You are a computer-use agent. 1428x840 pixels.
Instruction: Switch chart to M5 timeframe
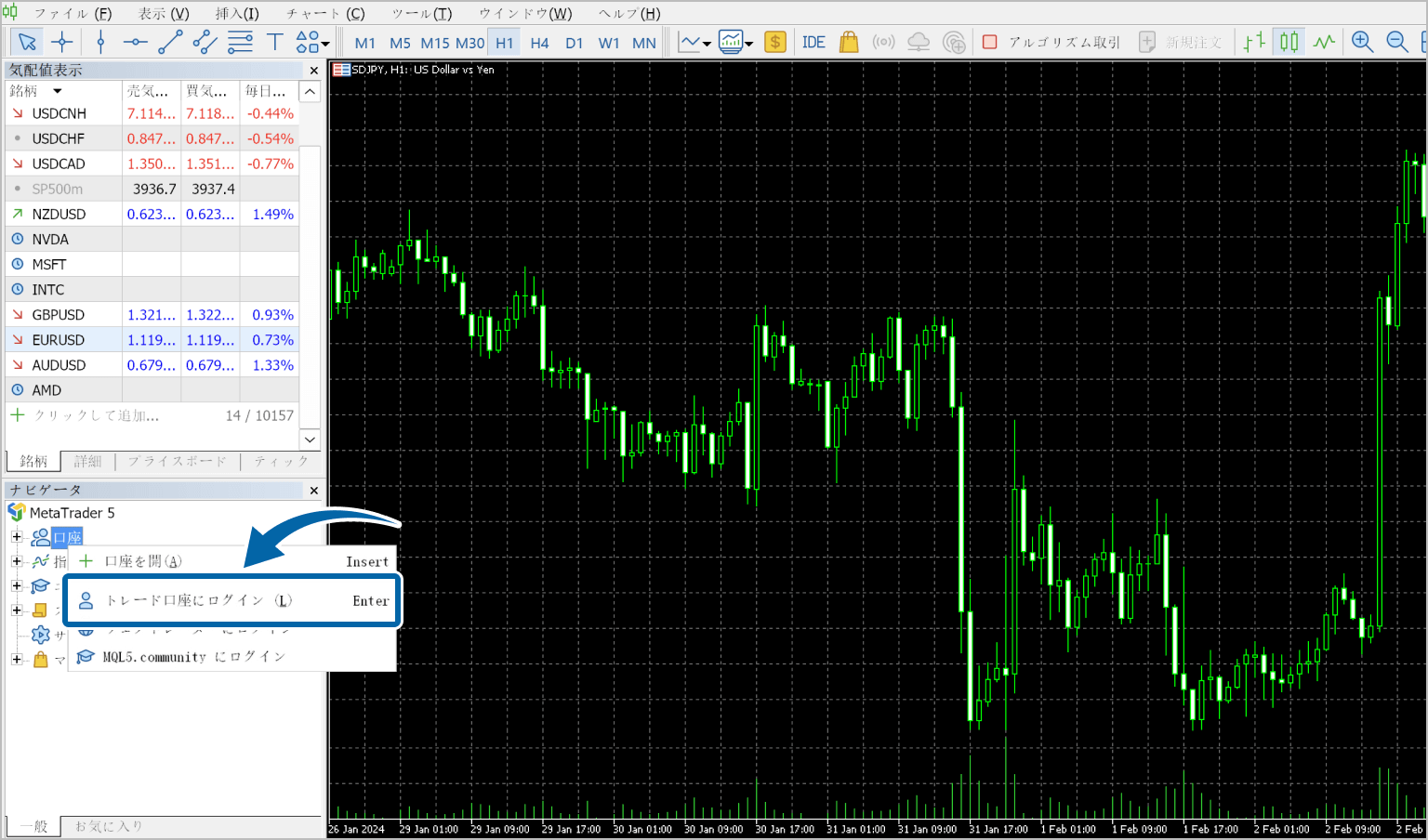tap(400, 43)
